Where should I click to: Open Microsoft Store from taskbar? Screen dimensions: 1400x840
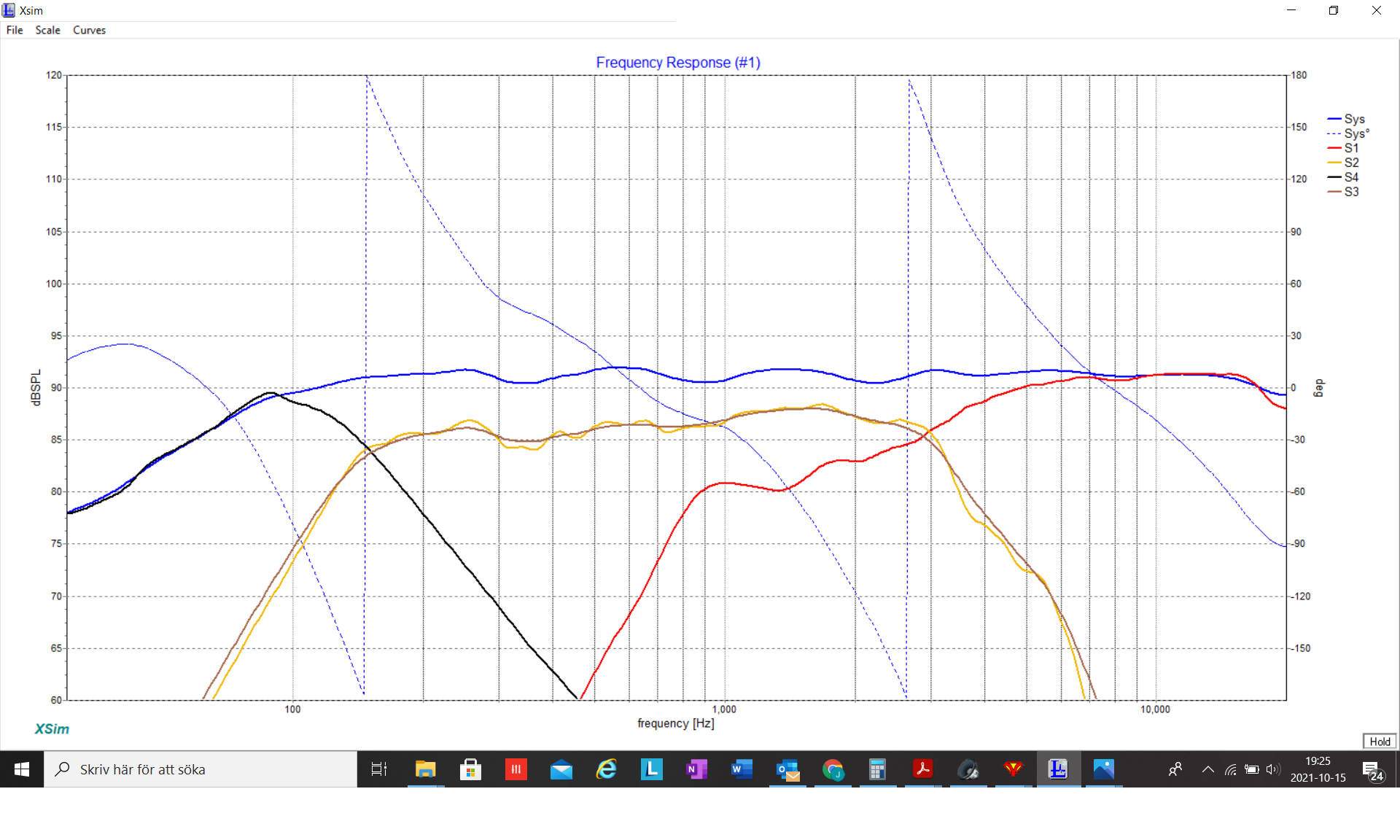tap(470, 769)
